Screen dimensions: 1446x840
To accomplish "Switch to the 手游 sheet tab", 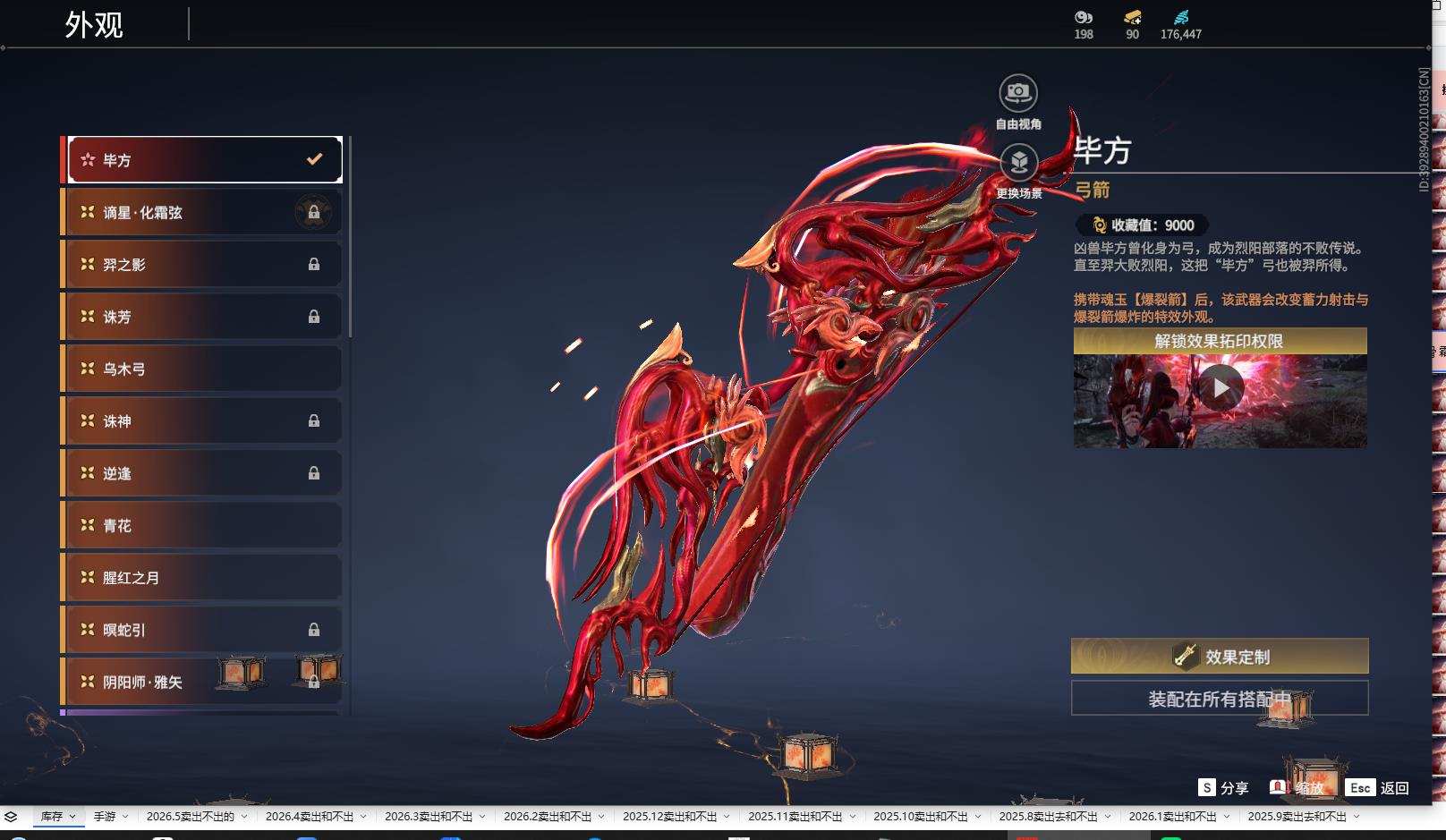I will tap(105, 817).
